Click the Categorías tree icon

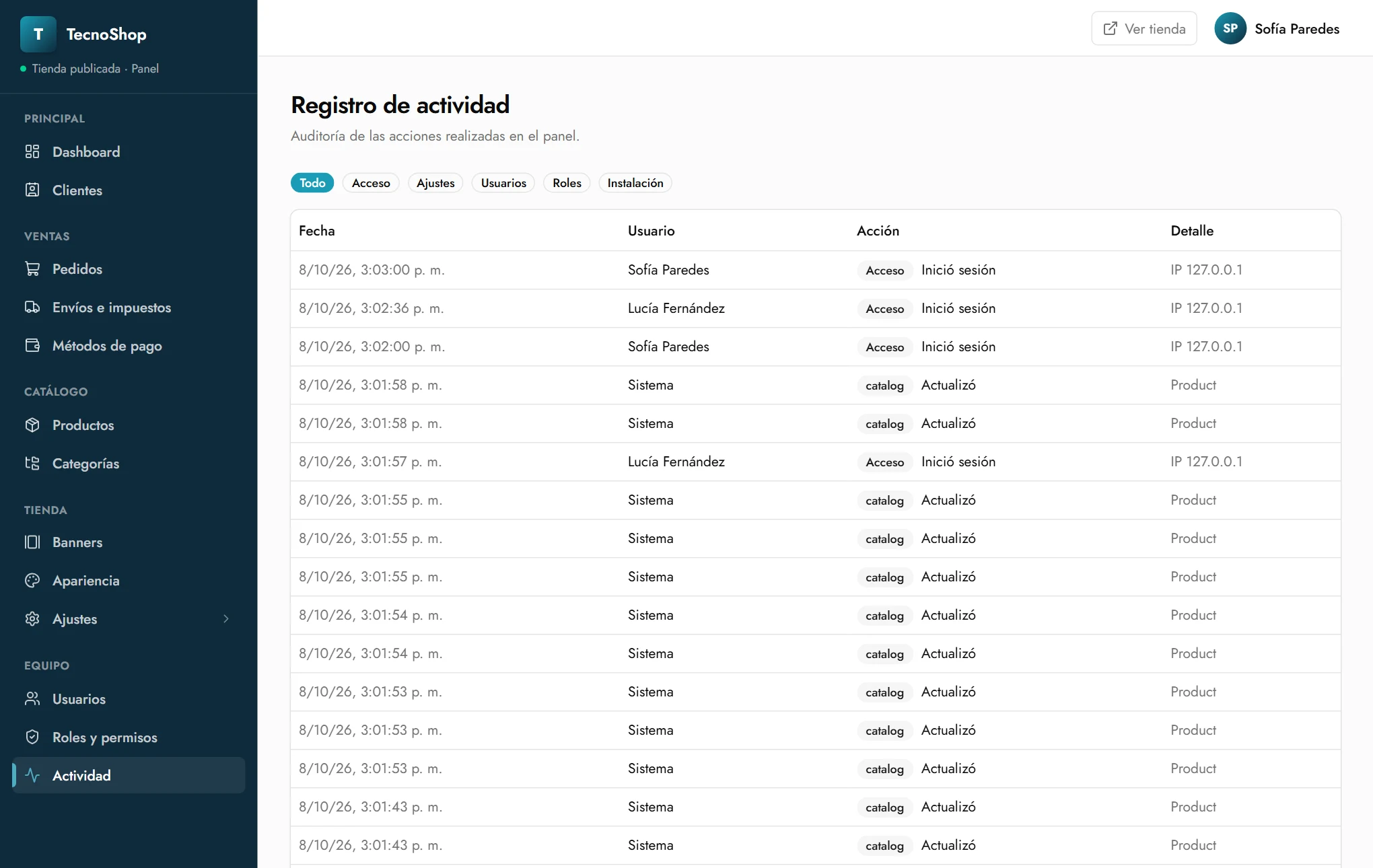click(x=32, y=463)
